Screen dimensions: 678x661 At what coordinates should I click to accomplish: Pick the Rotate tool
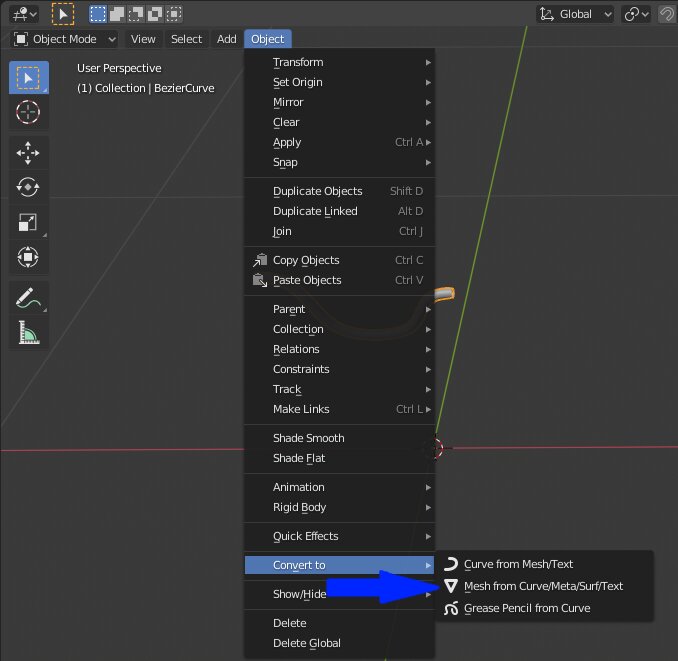pyautogui.click(x=28, y=187)
